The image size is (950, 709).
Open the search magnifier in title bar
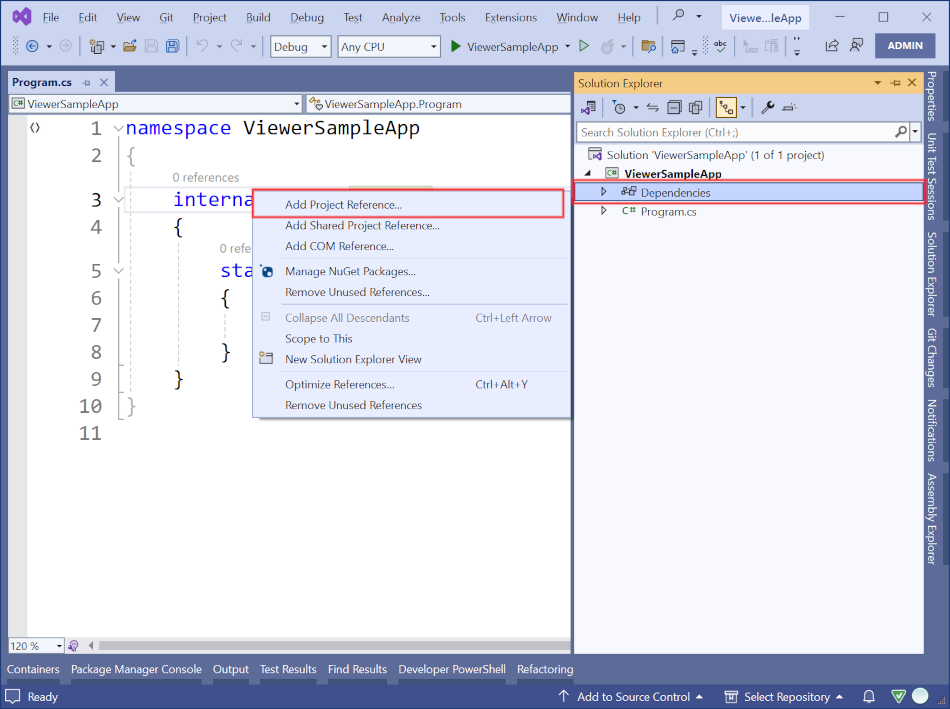coord(679,15)
